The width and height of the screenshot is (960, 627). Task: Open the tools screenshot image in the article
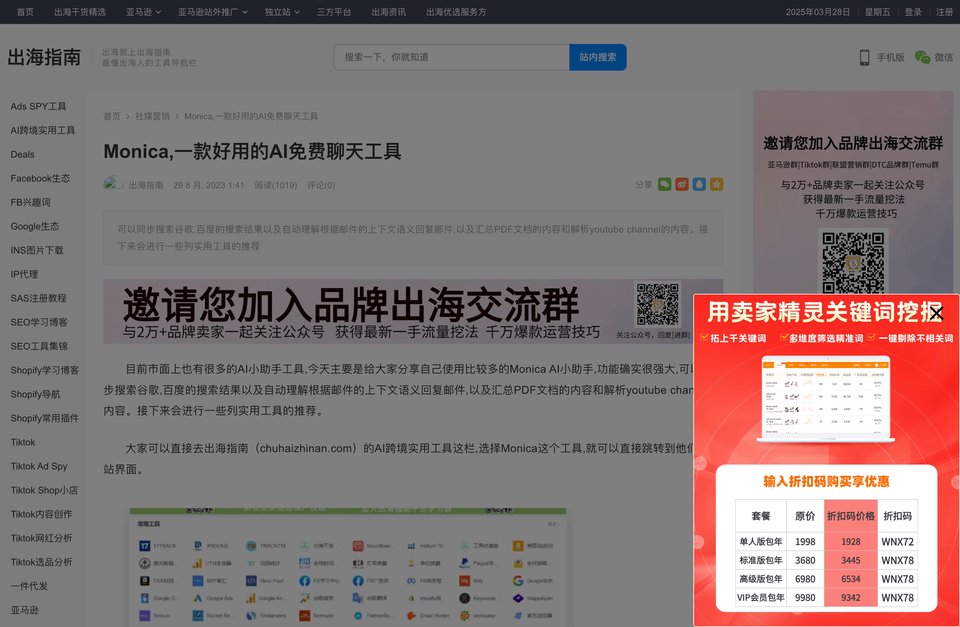pyautogui.click(x=348, y=566)
